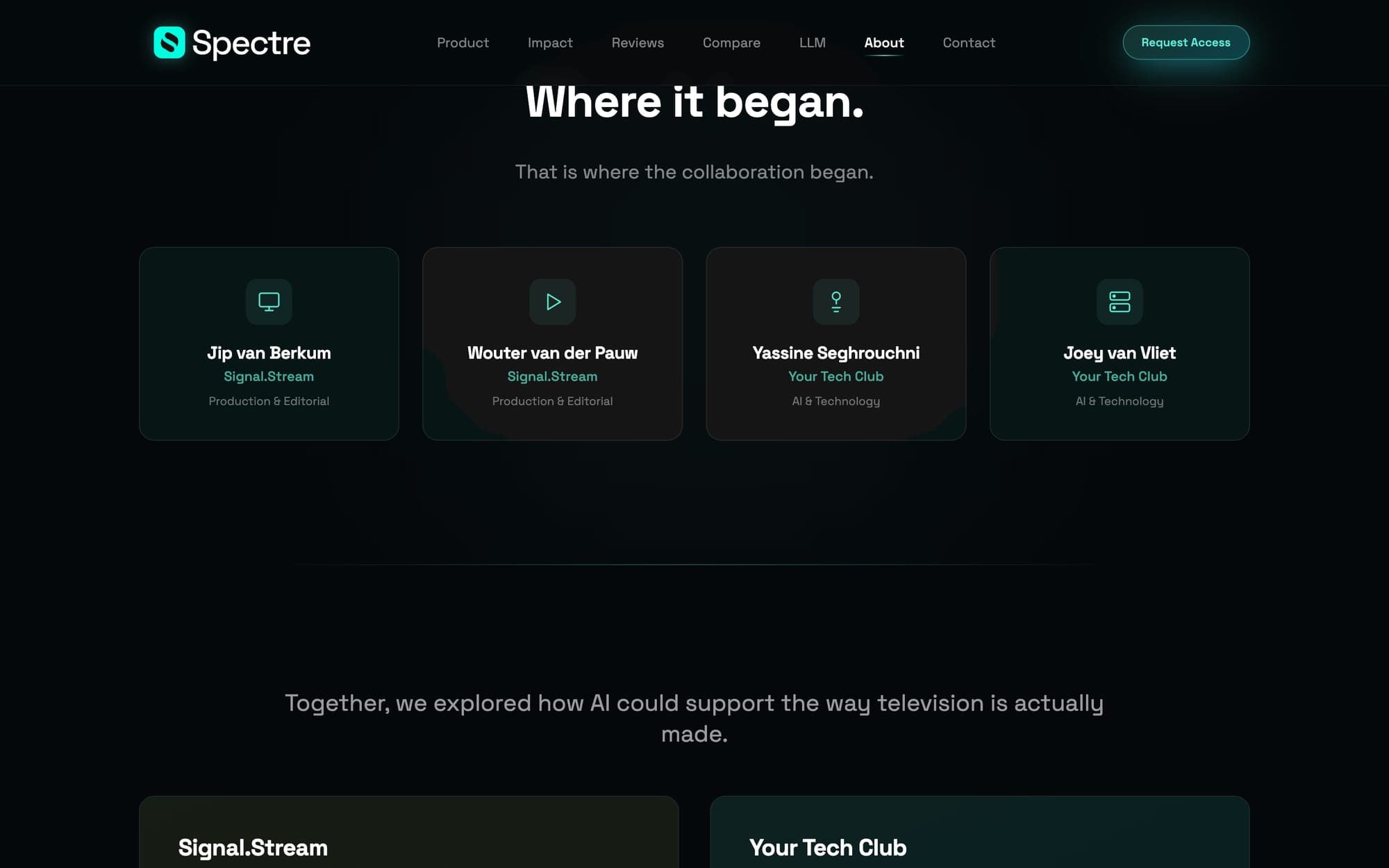Click the 'Where it began.' heading
Viewport: 1389px width, 868px height.
694,103
